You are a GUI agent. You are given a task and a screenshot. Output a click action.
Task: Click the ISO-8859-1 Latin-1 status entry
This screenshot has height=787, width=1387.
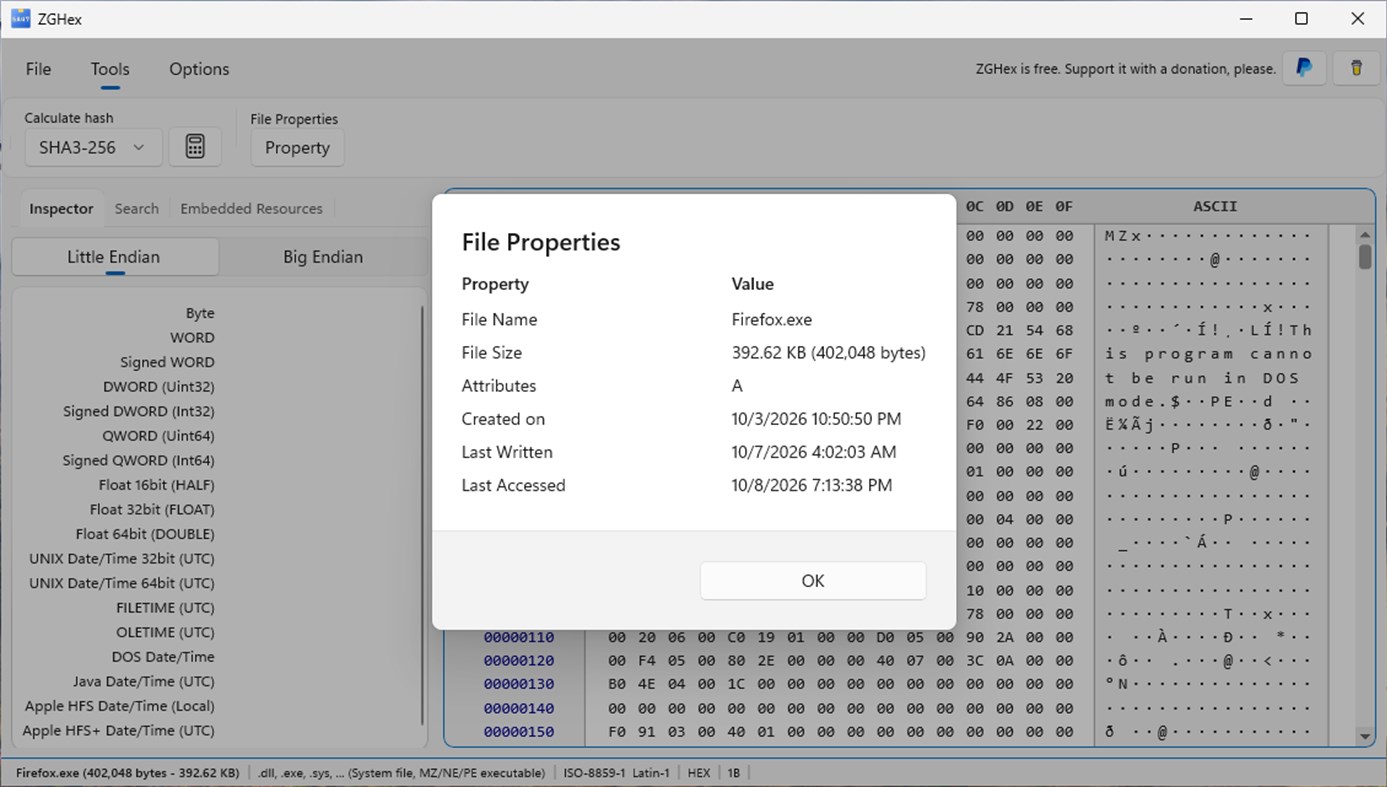(617, 773)
